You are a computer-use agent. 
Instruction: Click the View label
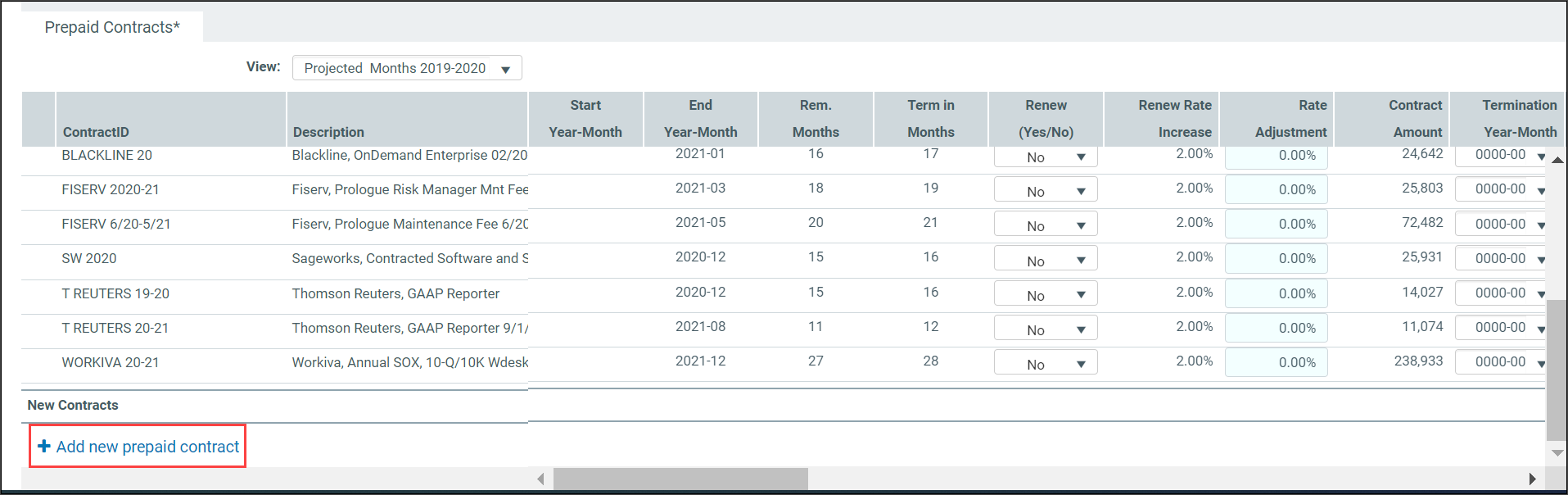(x=264, y=66)
